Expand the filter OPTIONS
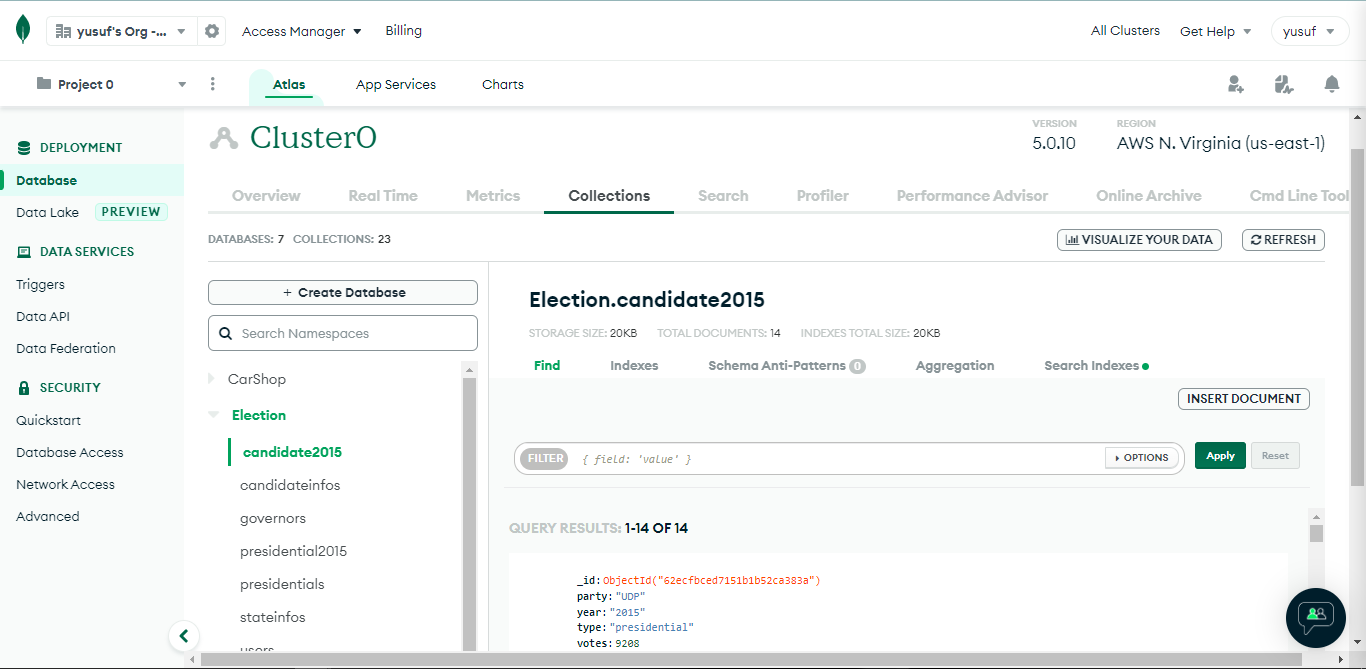Screen dimensions: 1366x669 (x=1141, y=457)
